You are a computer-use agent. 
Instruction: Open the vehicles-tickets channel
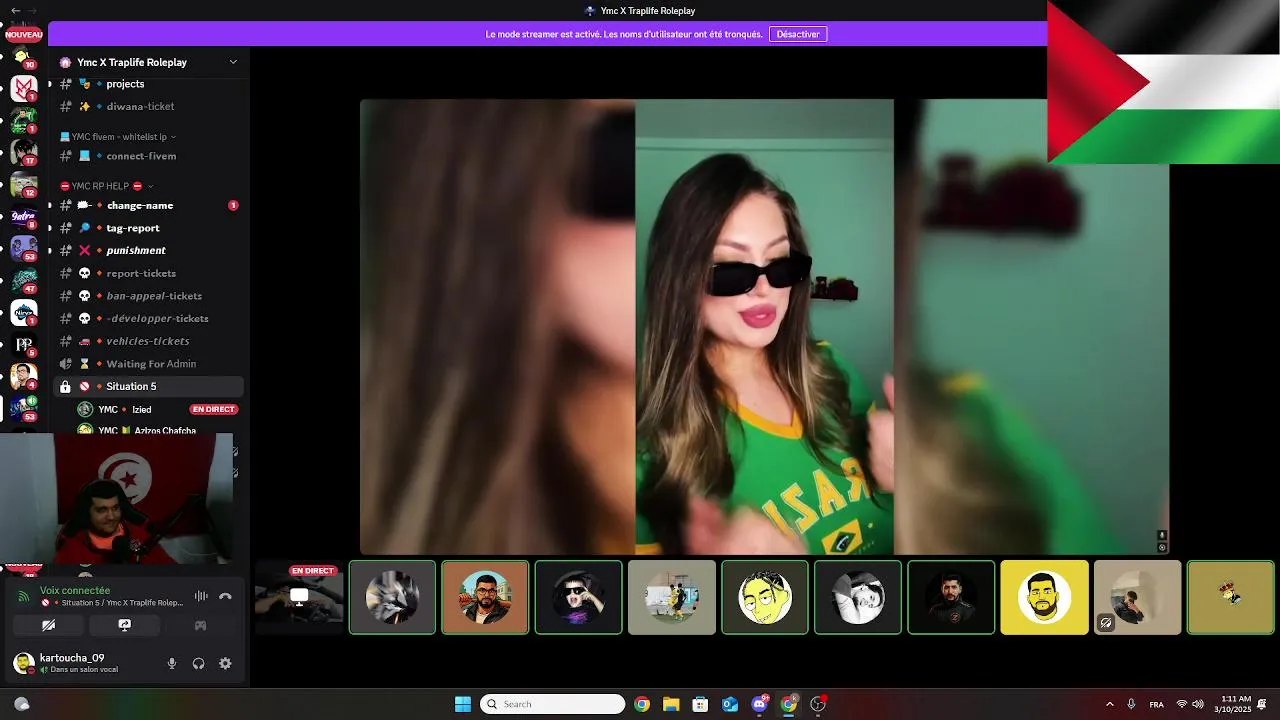pos(148,341)
